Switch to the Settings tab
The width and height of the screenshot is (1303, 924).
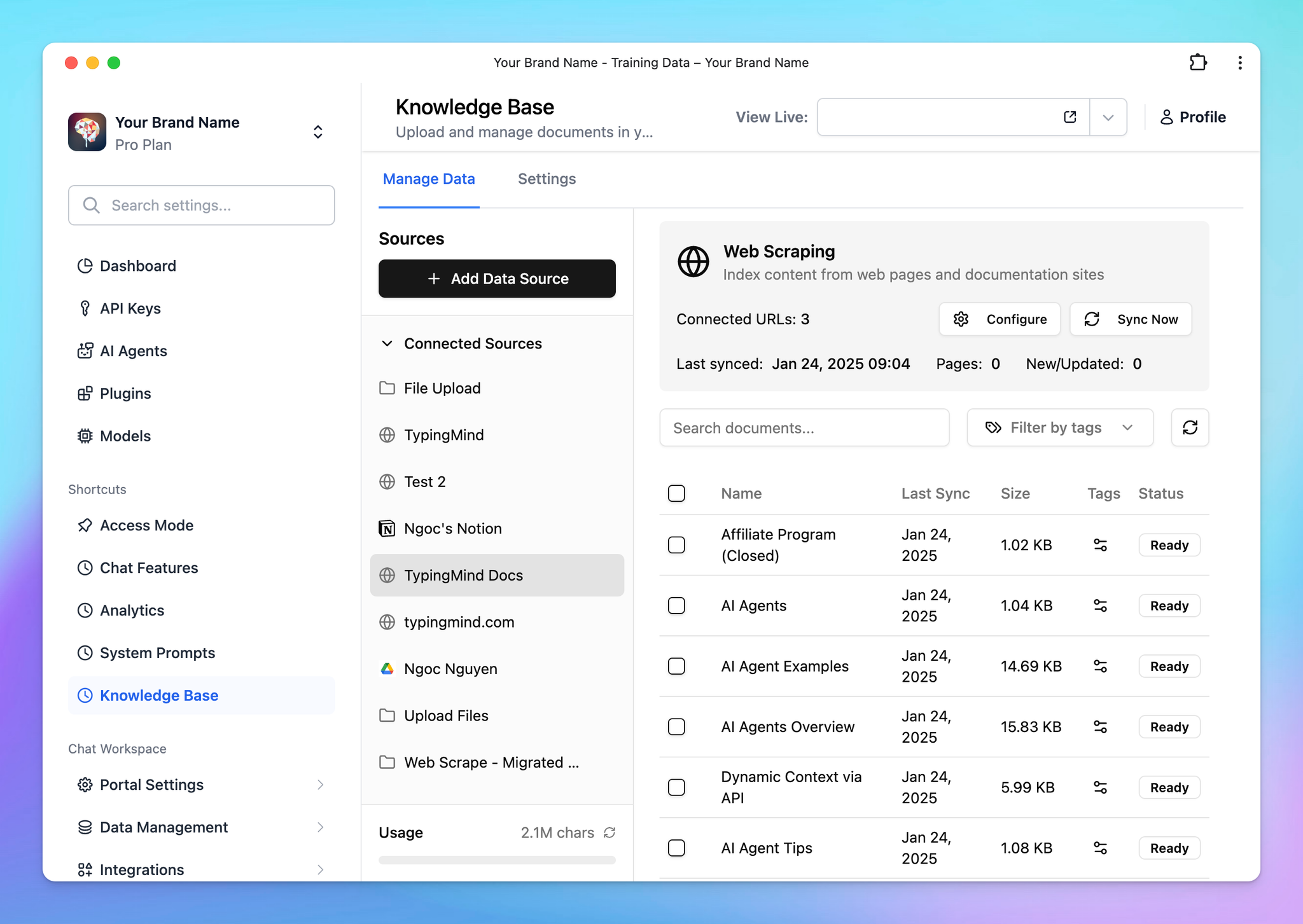tap(547, 179)
